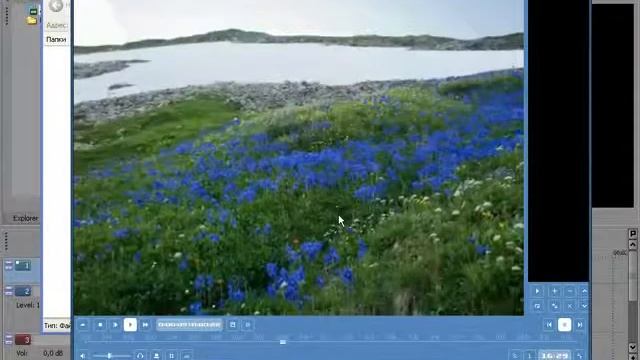Image resolution: width=640 pixels, height=360 pixels.
Task: Click the eject button in the player controls
Action: tap(83, 325)
